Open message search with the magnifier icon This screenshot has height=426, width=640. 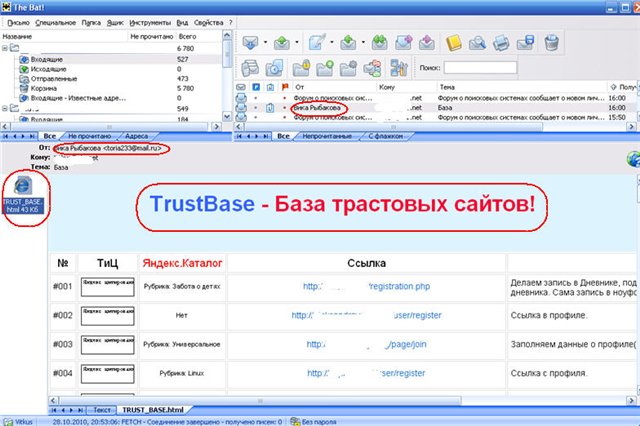tap(477, 42)
